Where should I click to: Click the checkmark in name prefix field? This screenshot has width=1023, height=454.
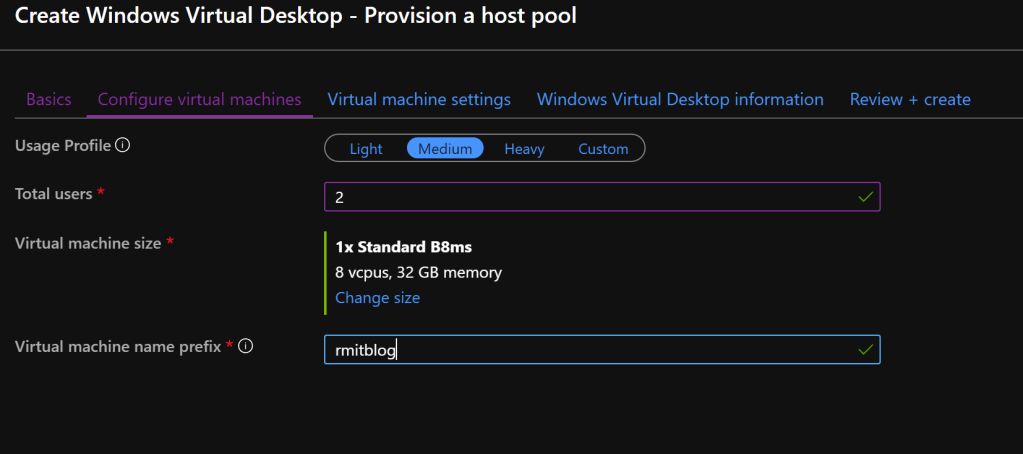(x=866, y=350)
